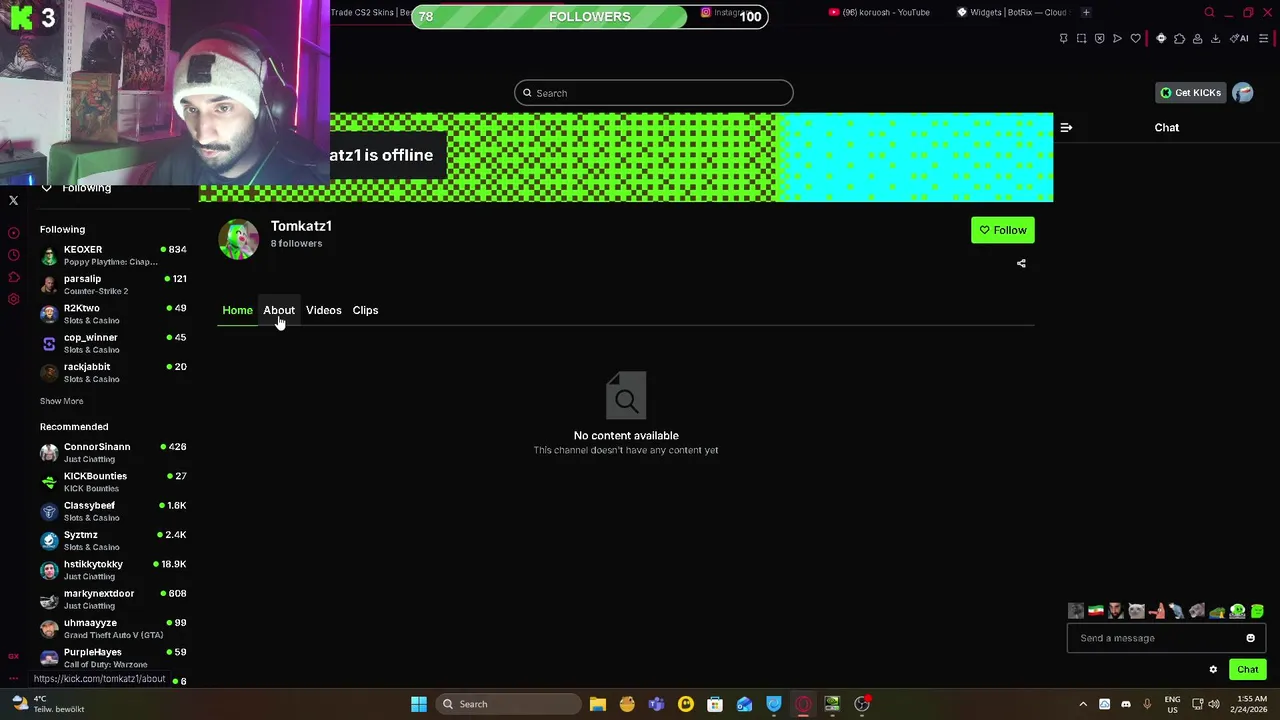This screenshot has width=1280, height=720.
Task: Open Microsoft Store from taskbar
Action: 715,704
